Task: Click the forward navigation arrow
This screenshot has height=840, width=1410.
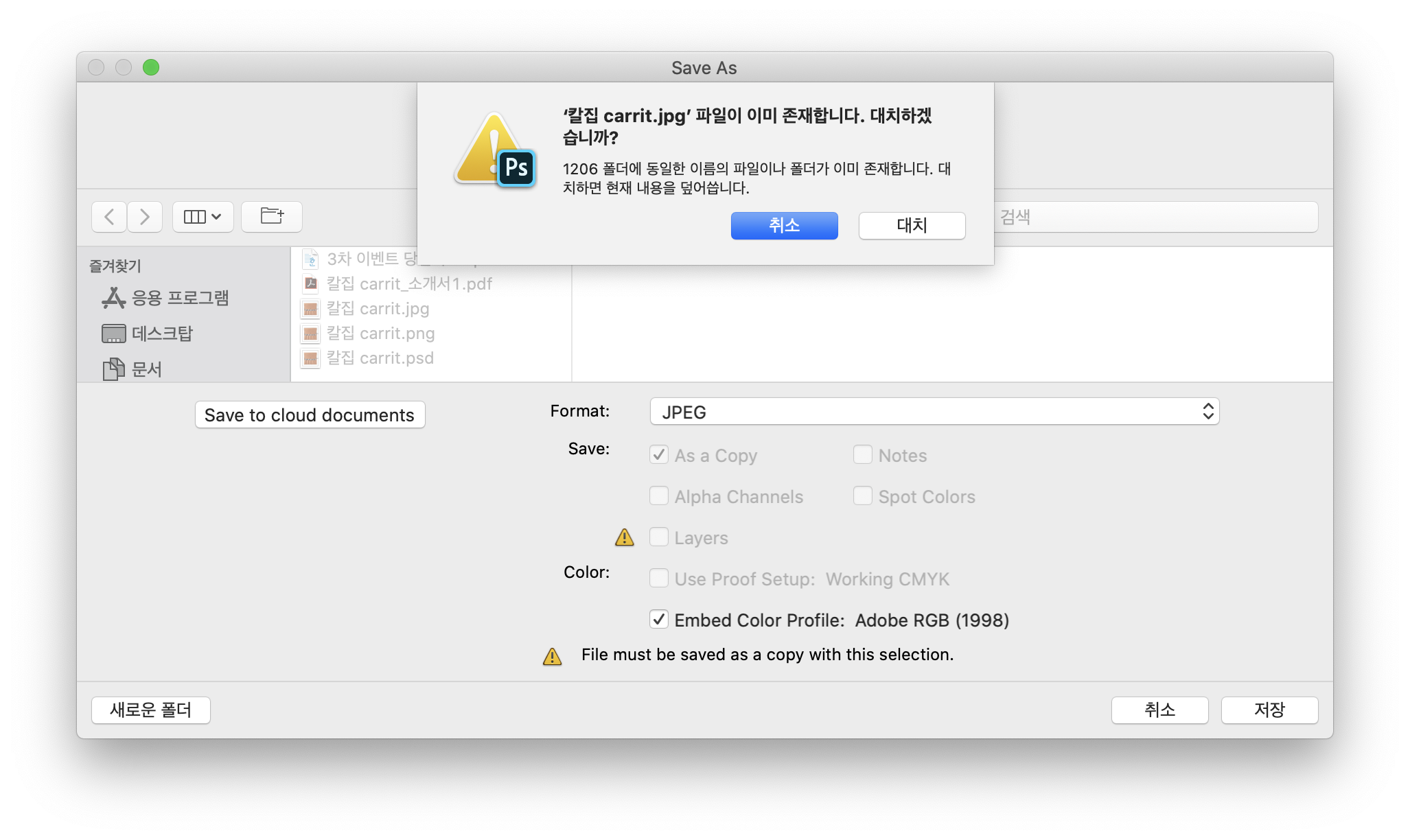Action: [145, 217]
